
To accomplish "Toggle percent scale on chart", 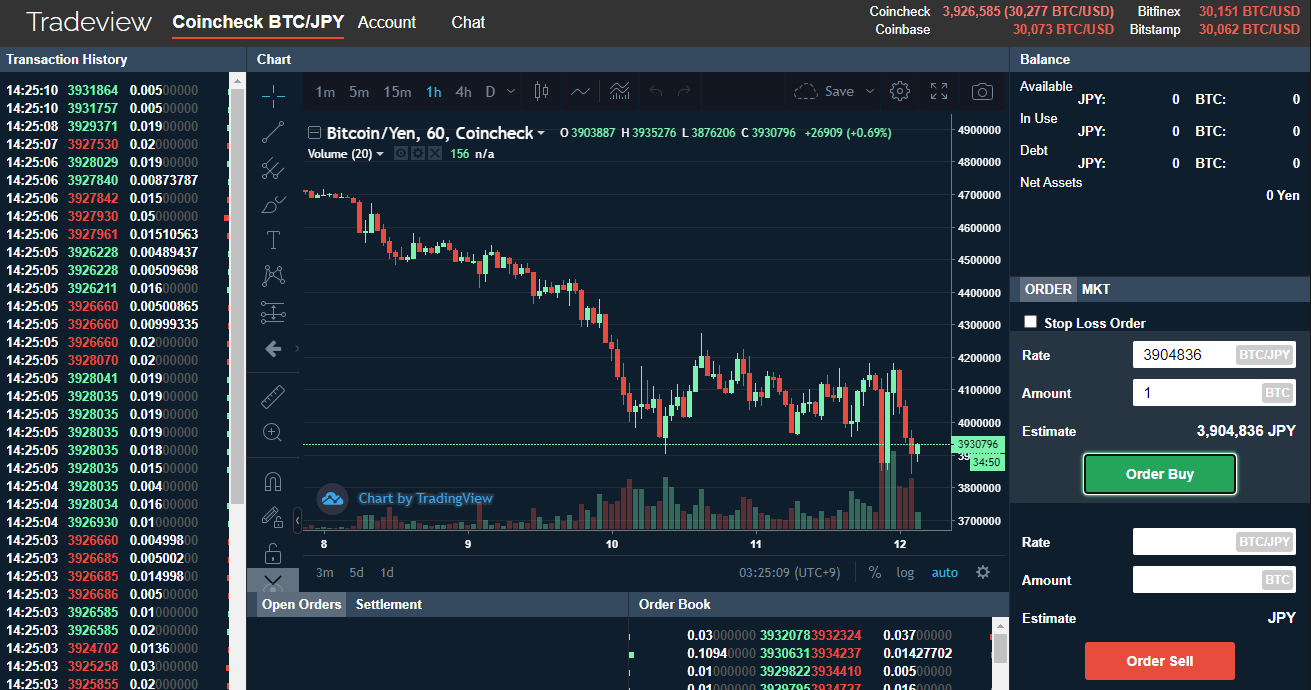I will click(x=875, y=573).
